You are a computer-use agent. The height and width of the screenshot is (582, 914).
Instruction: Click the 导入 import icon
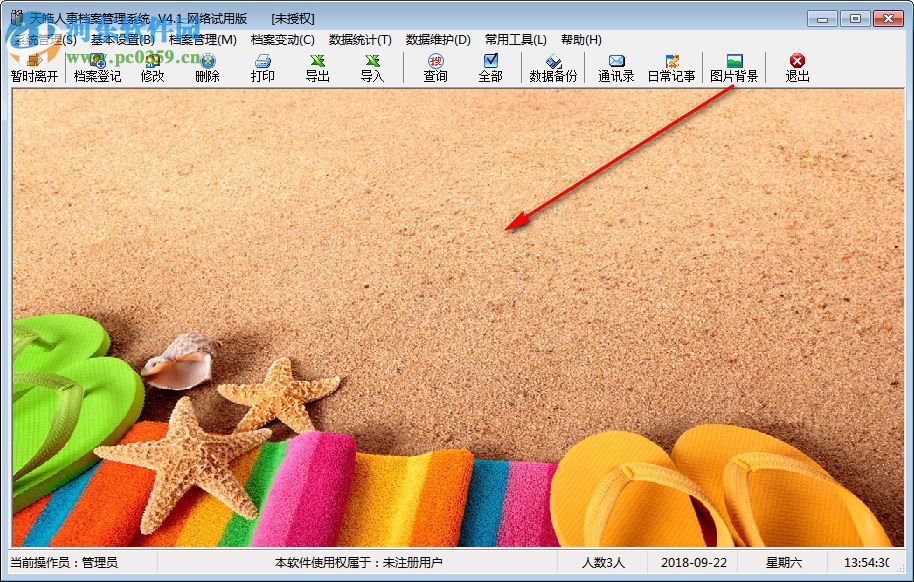[371, 68]
